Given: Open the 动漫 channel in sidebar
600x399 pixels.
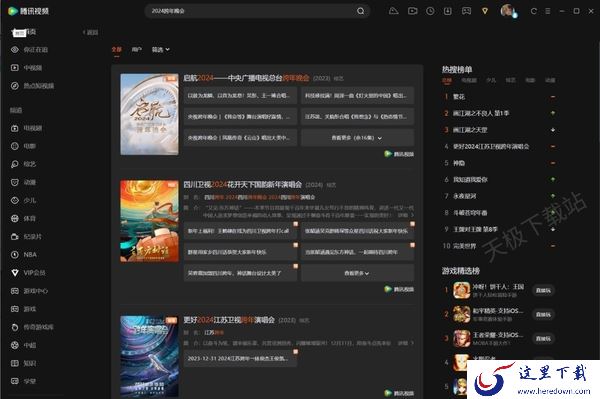Looking at the screenshot, I should pos(23,182).
